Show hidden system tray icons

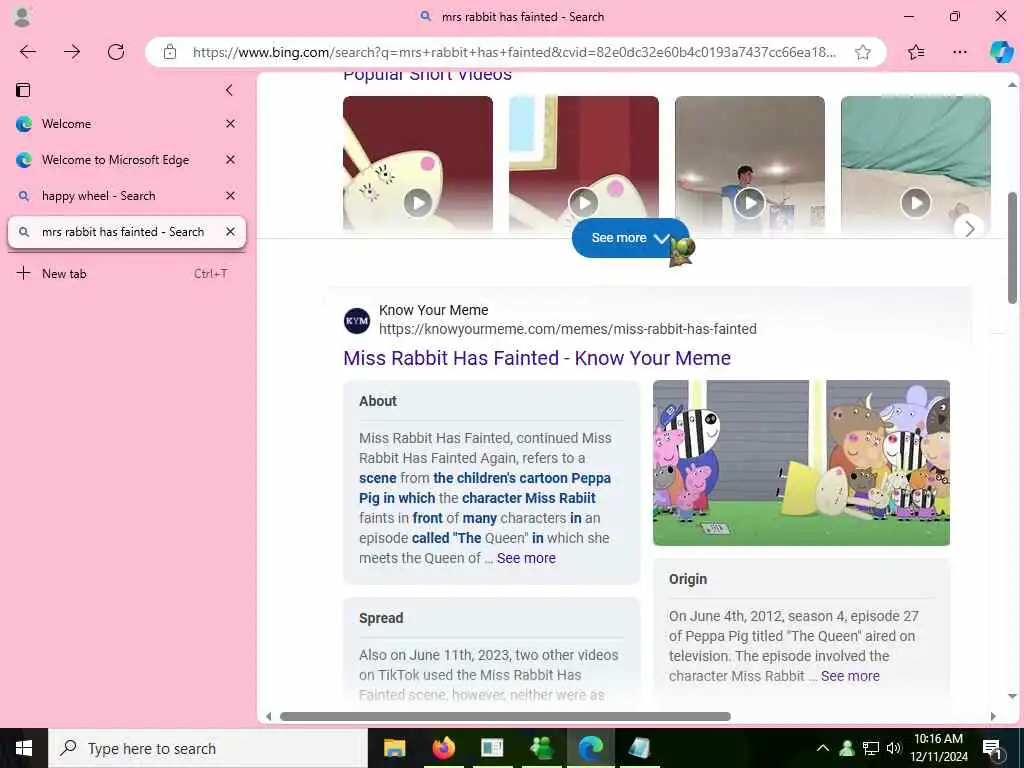(823, 748)
